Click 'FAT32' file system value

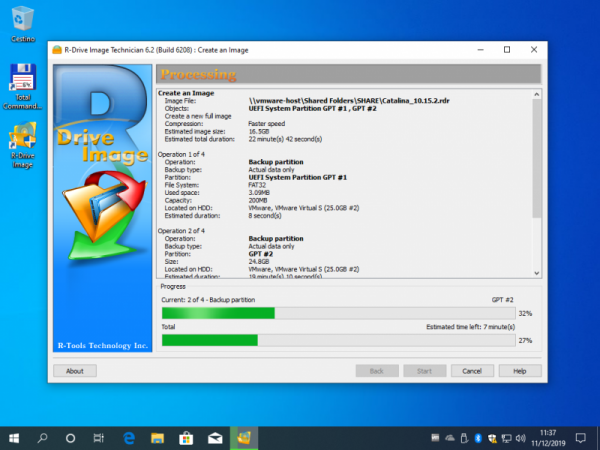click(x=257, y=185)
